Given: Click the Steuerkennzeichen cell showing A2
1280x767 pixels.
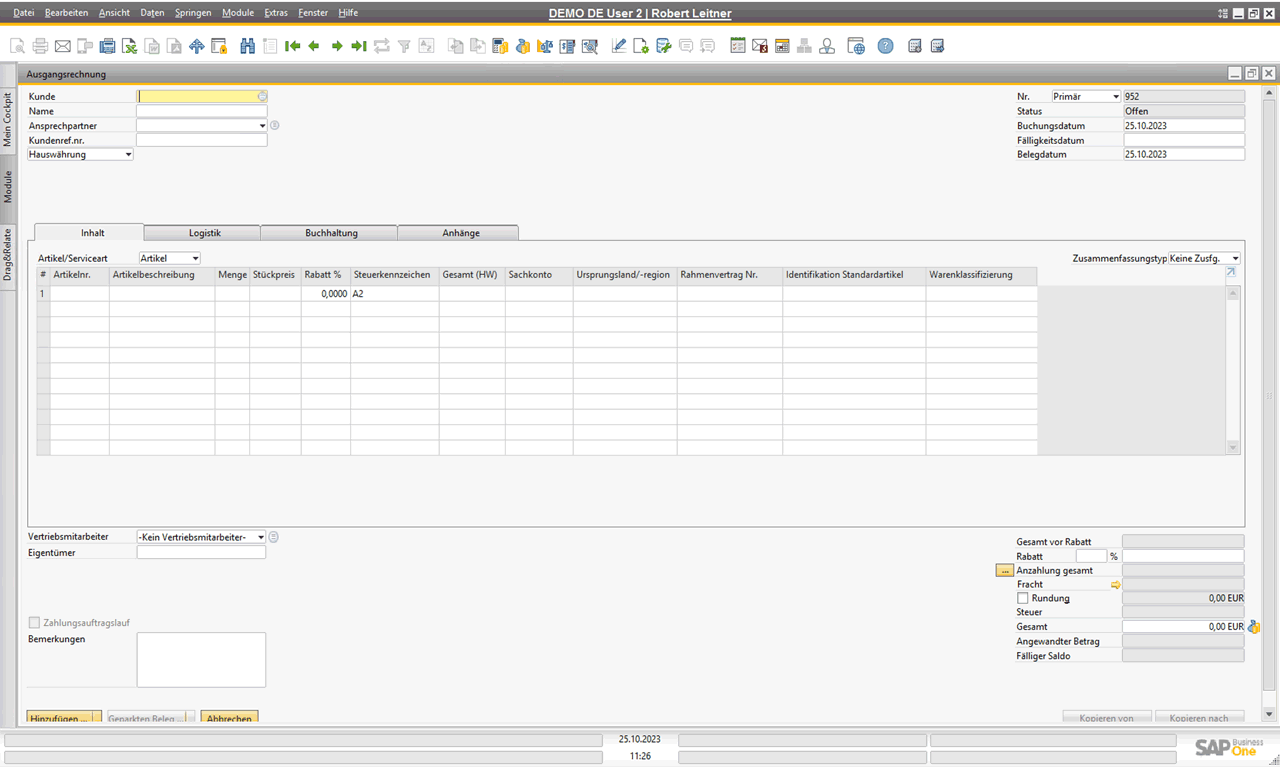Looking at the screenshot, I should tap(394, 294).
